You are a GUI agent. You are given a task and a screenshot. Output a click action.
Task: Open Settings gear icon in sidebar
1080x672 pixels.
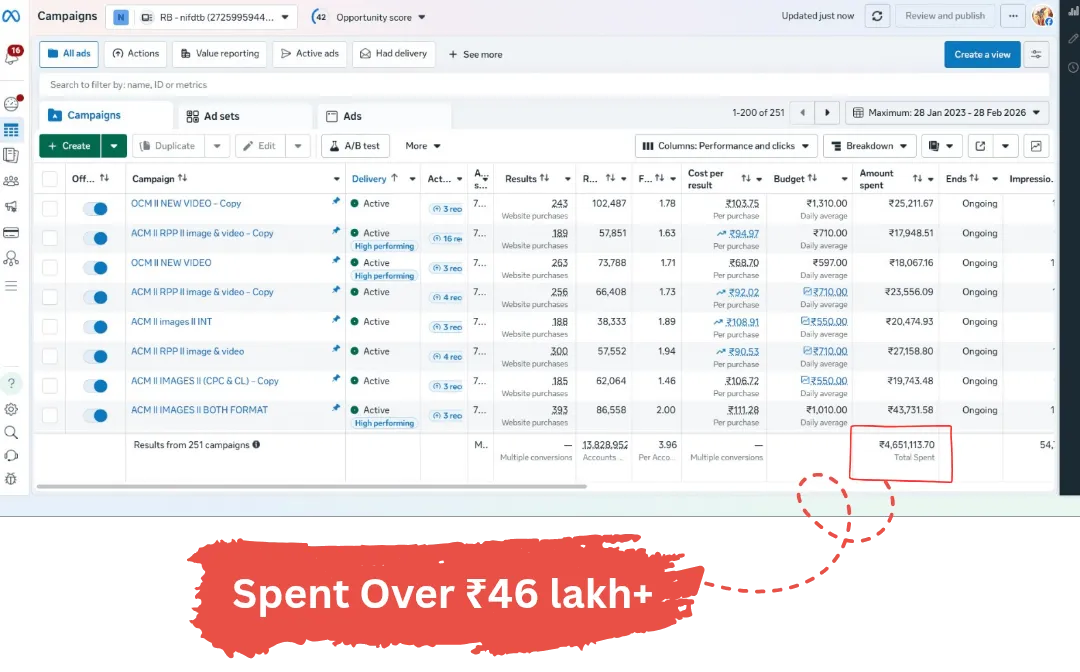(11, 409)
